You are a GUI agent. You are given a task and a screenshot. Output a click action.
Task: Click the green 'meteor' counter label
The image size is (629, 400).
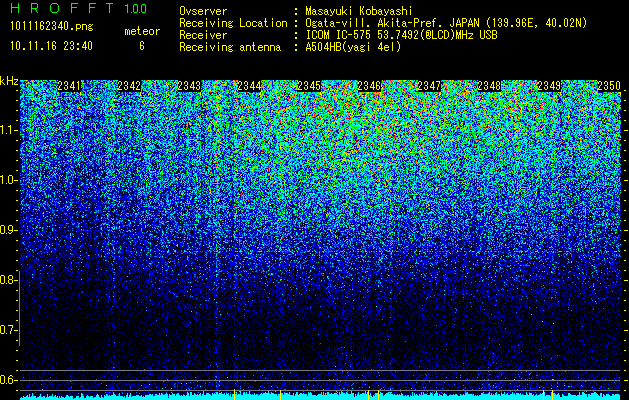142,31
